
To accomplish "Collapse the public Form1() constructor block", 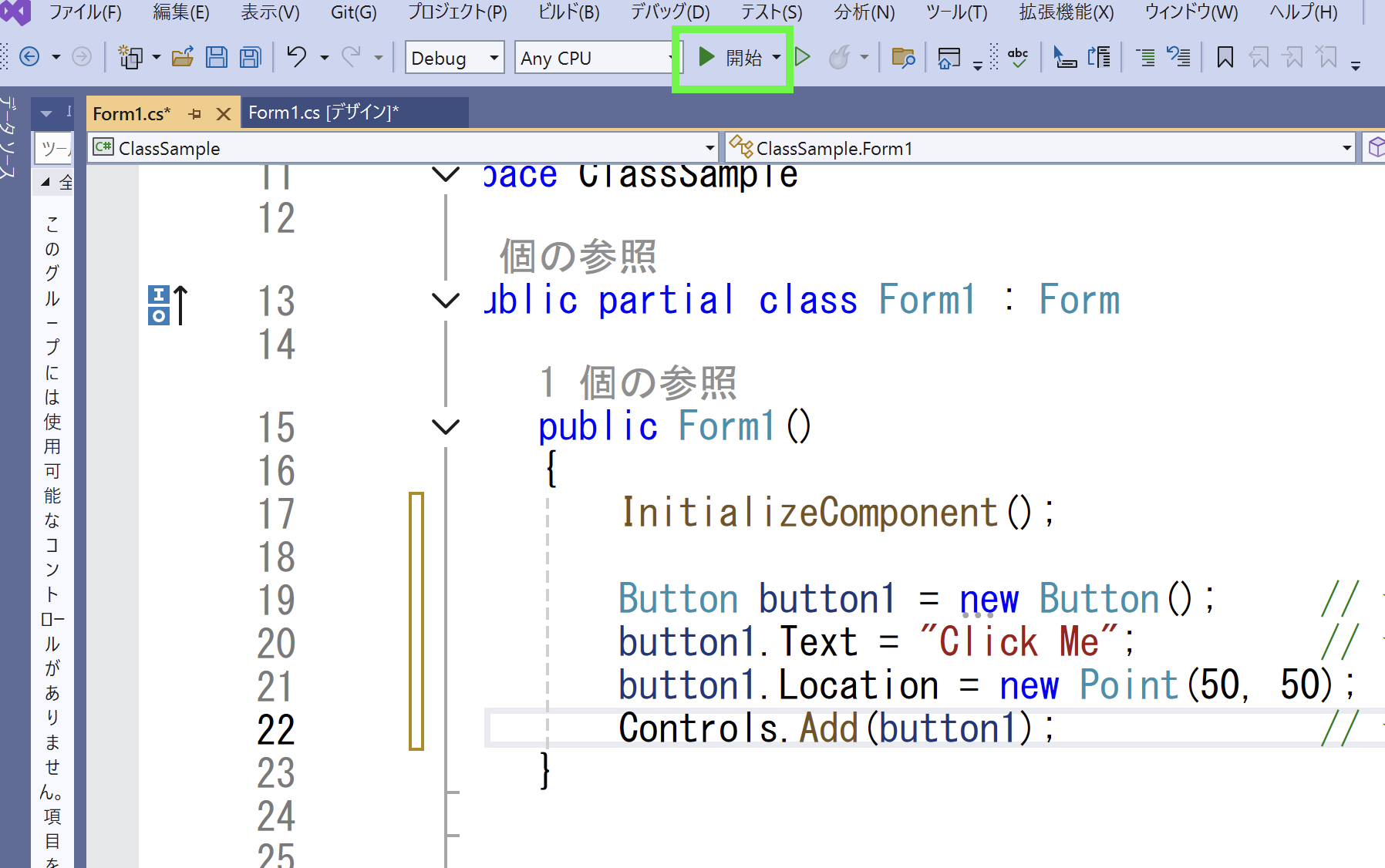I will pyautogui.click(x=446, y=426).
